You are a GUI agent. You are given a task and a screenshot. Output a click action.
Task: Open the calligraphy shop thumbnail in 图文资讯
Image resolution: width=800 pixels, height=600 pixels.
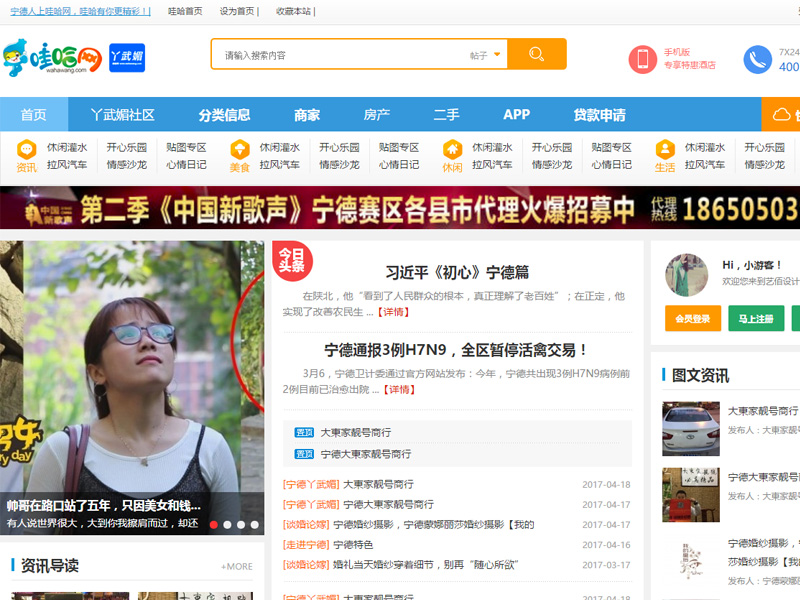[x=691, y=495]
